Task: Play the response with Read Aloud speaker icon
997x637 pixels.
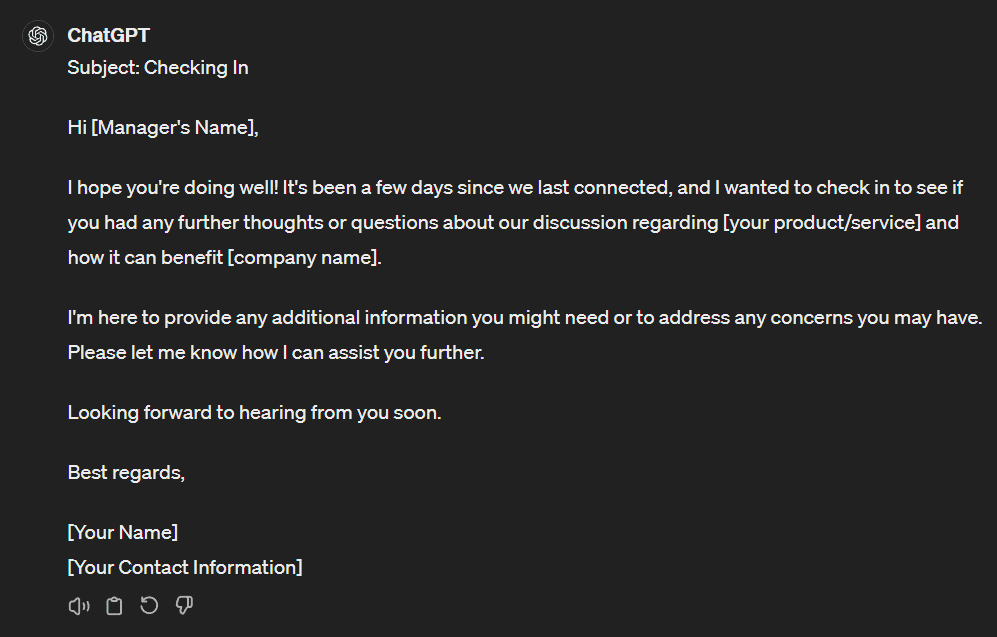Action: (79, 606)
